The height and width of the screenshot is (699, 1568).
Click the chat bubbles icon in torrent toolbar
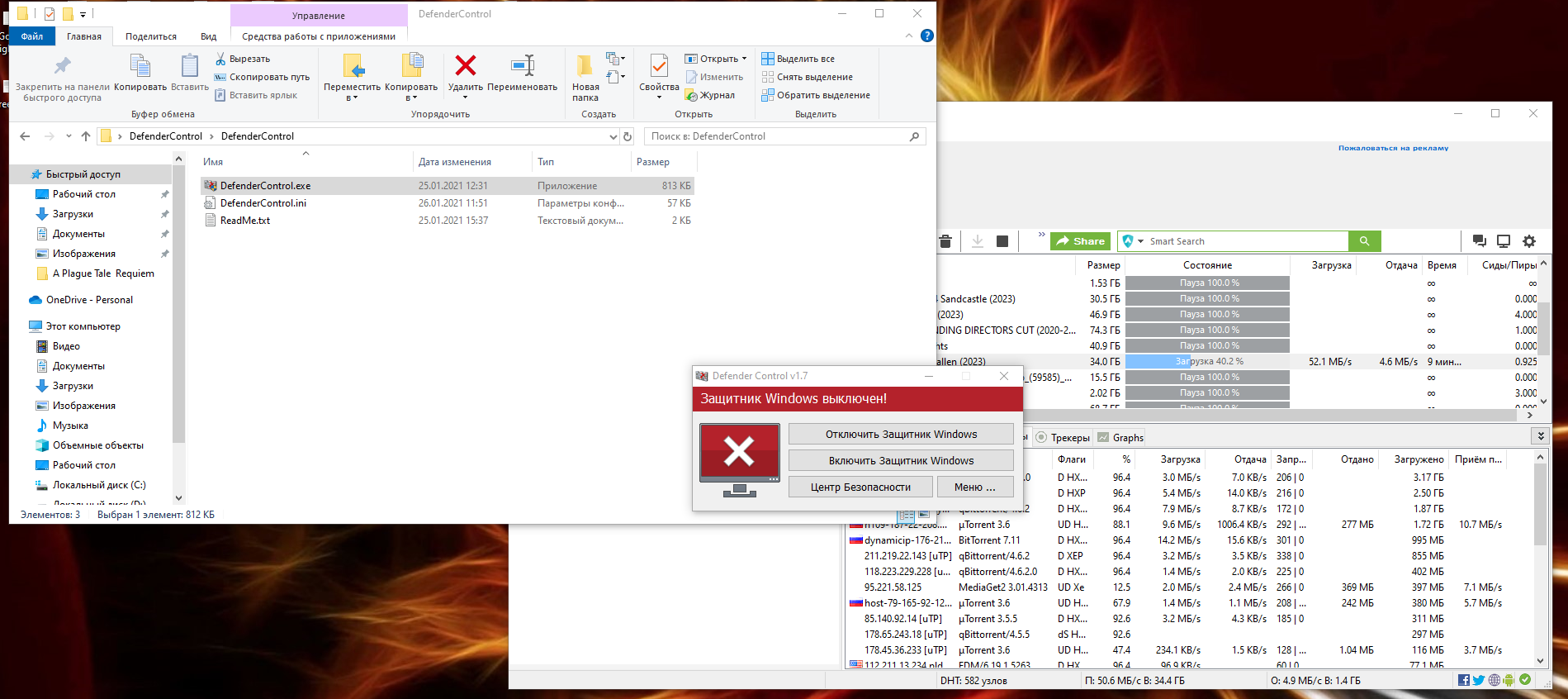tap(1479, 241)
